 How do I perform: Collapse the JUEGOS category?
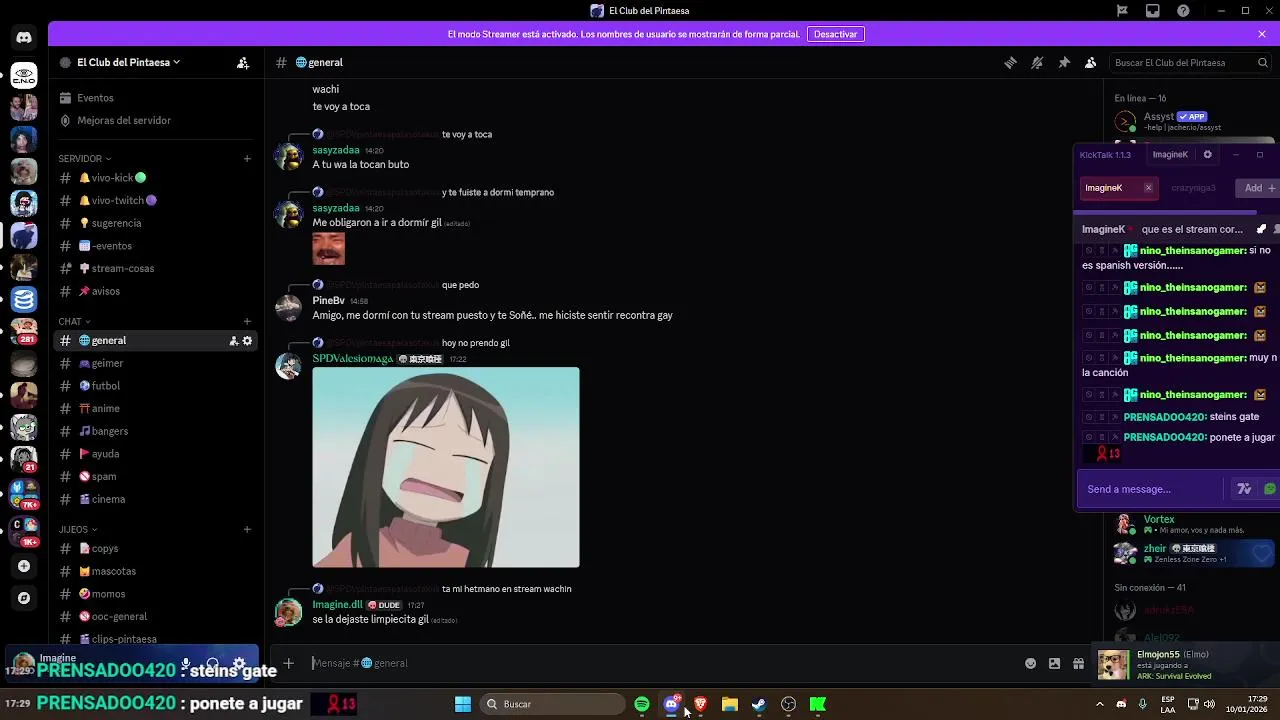(x=78, y=529)
